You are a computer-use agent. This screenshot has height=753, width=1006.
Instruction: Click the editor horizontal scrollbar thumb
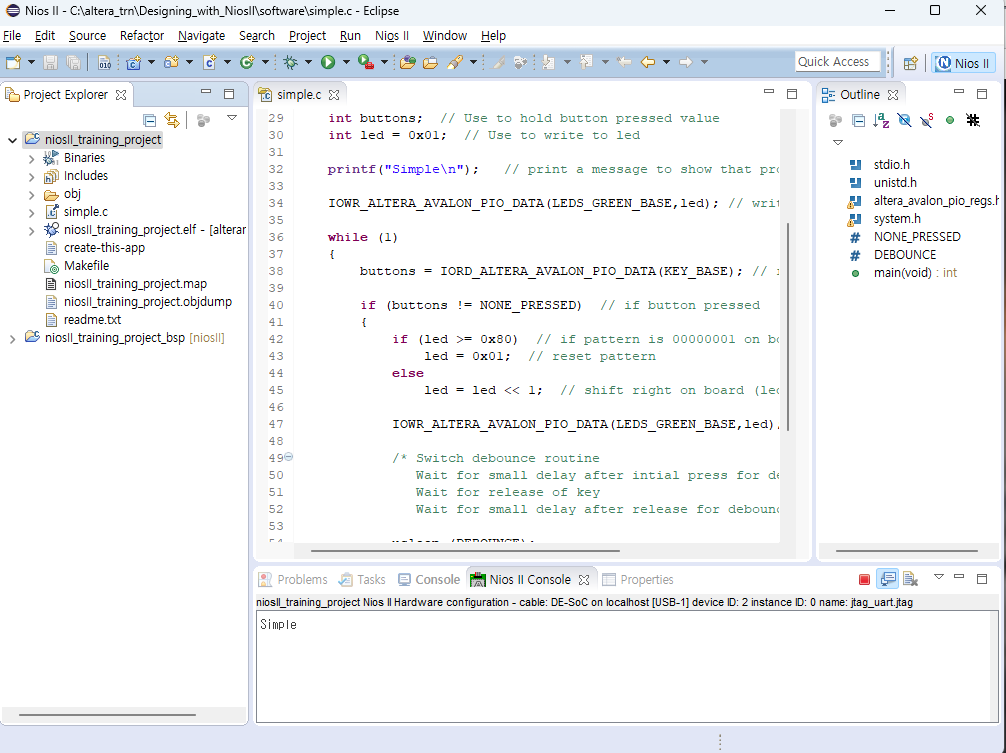[465, 550]
